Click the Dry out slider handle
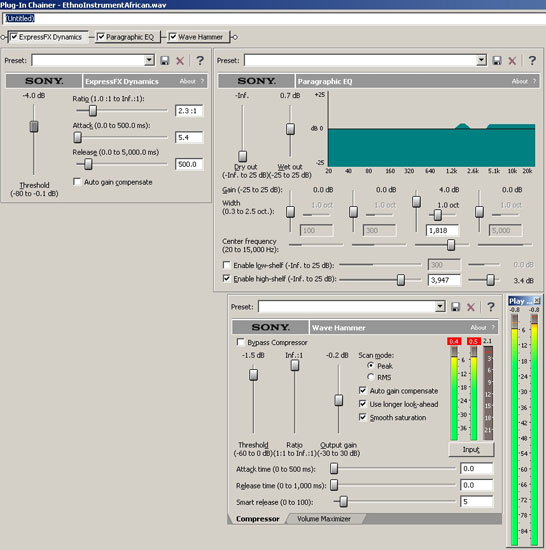 (x=242, y=156)
